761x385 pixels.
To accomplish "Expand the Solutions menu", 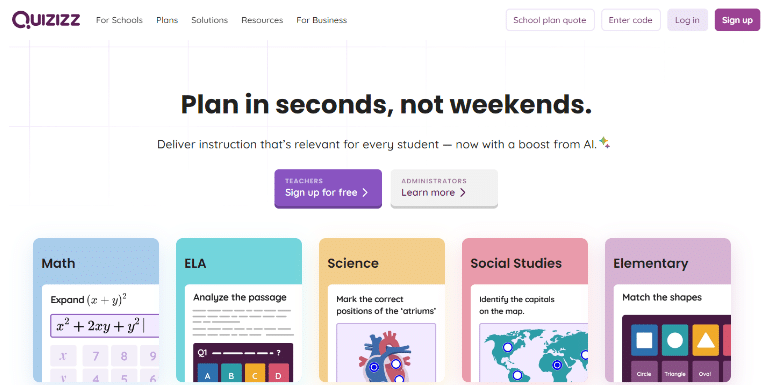I will [209, 20].
